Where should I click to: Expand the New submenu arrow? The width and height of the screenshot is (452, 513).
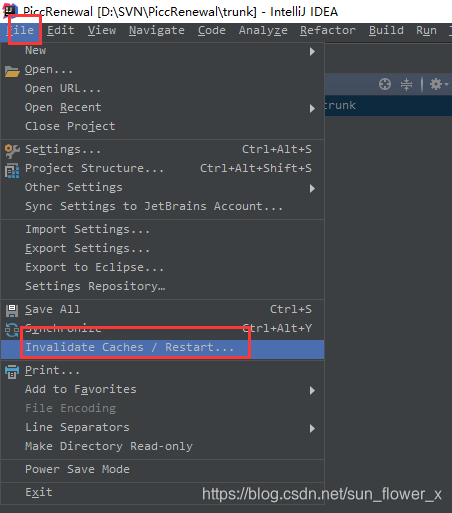point(312,51)
